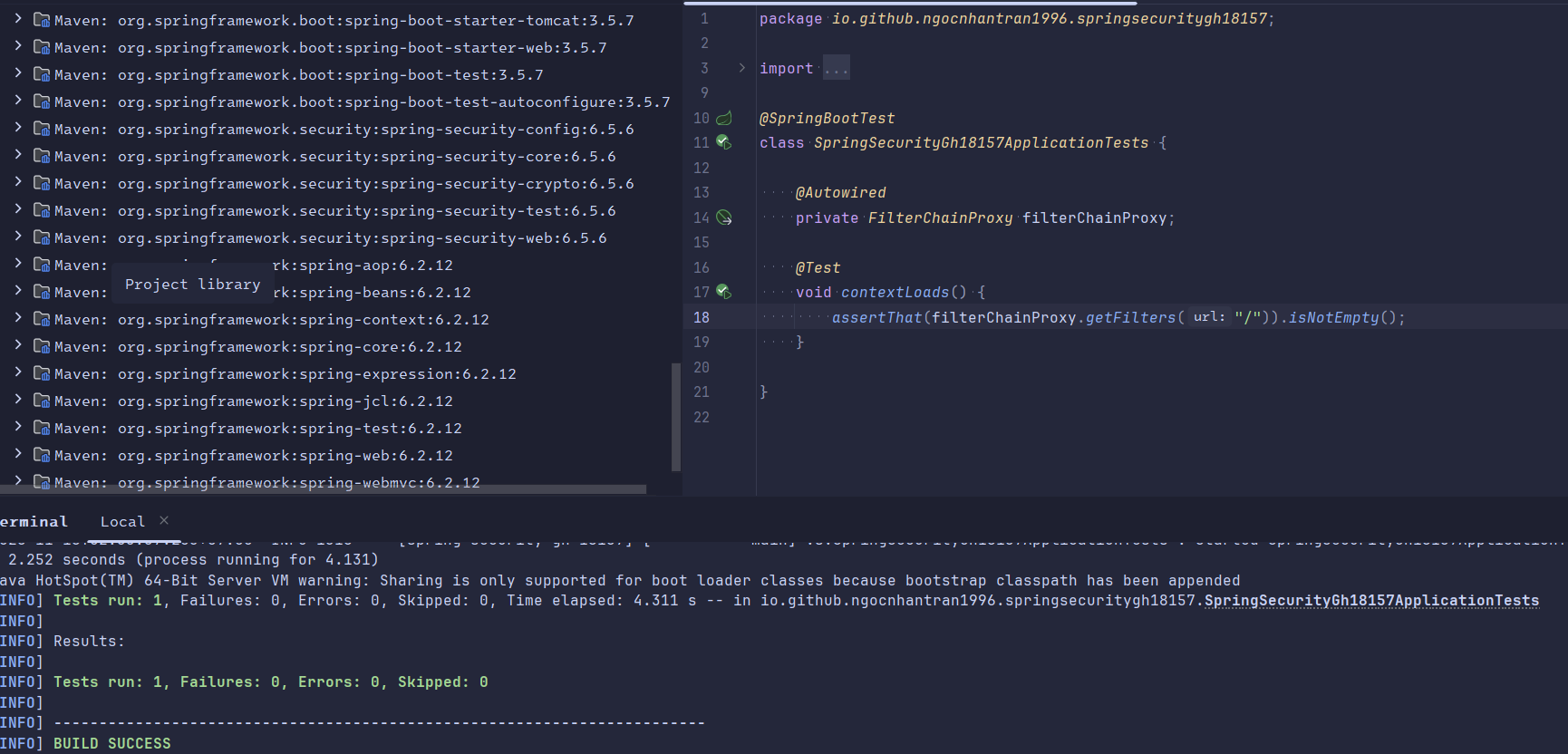
Task: Click the folded import ellipsis placeholder
Action: pyautogui.click(x=836, y=69)
